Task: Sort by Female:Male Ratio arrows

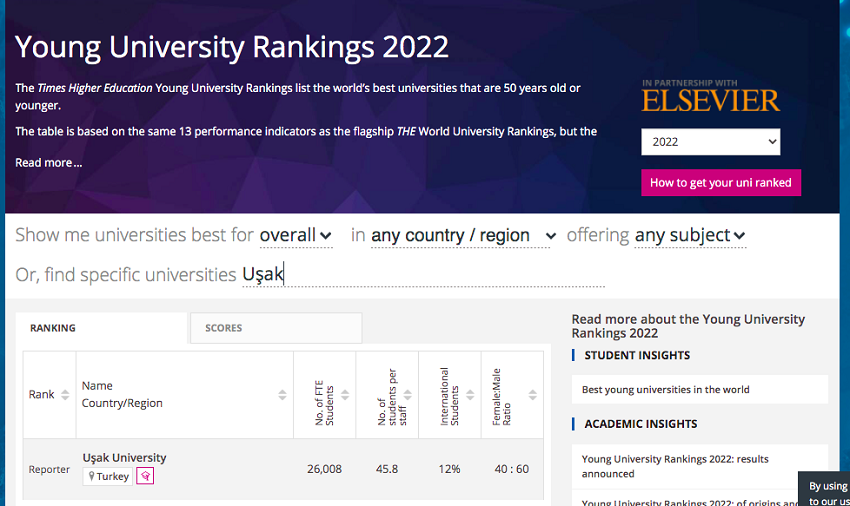Action: click(x=533, y=395)
